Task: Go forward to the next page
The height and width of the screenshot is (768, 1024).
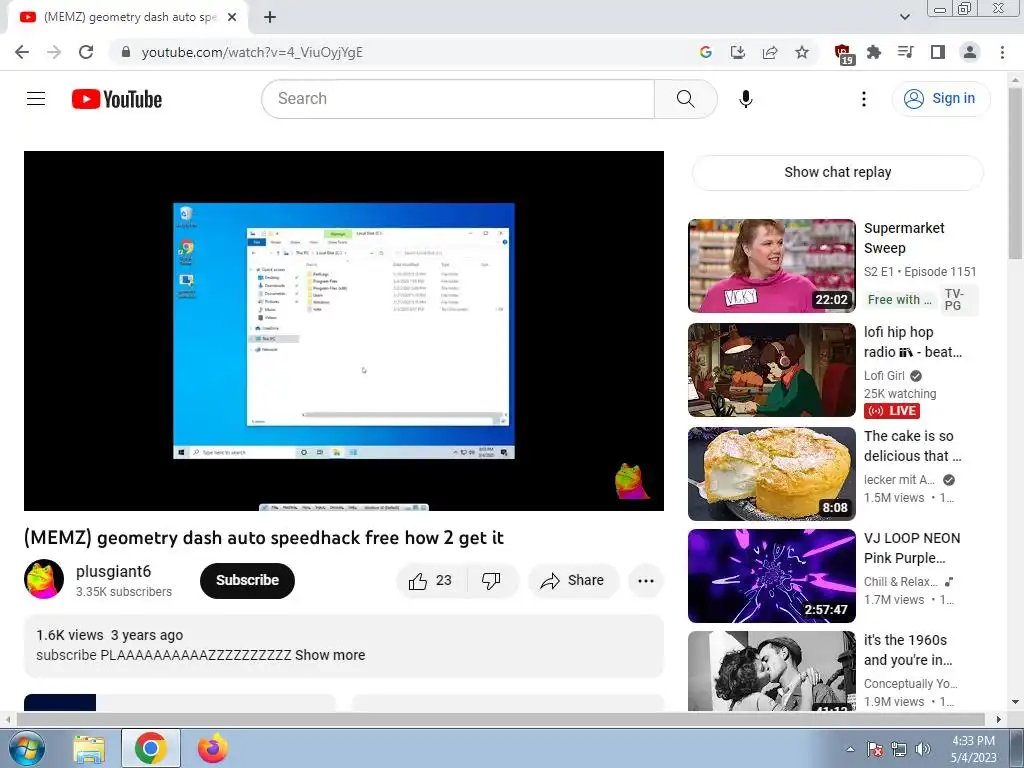Action: tap(54, 52)
